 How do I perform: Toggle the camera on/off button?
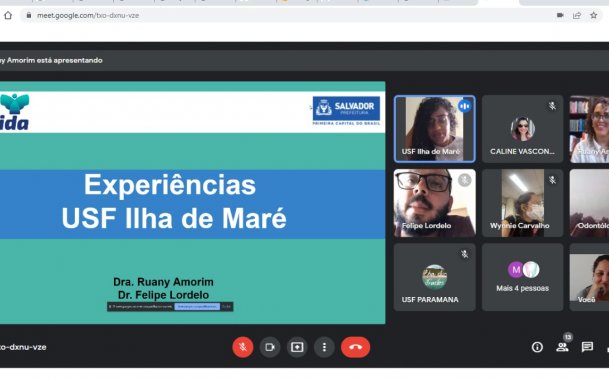click(x=270, y=347)
